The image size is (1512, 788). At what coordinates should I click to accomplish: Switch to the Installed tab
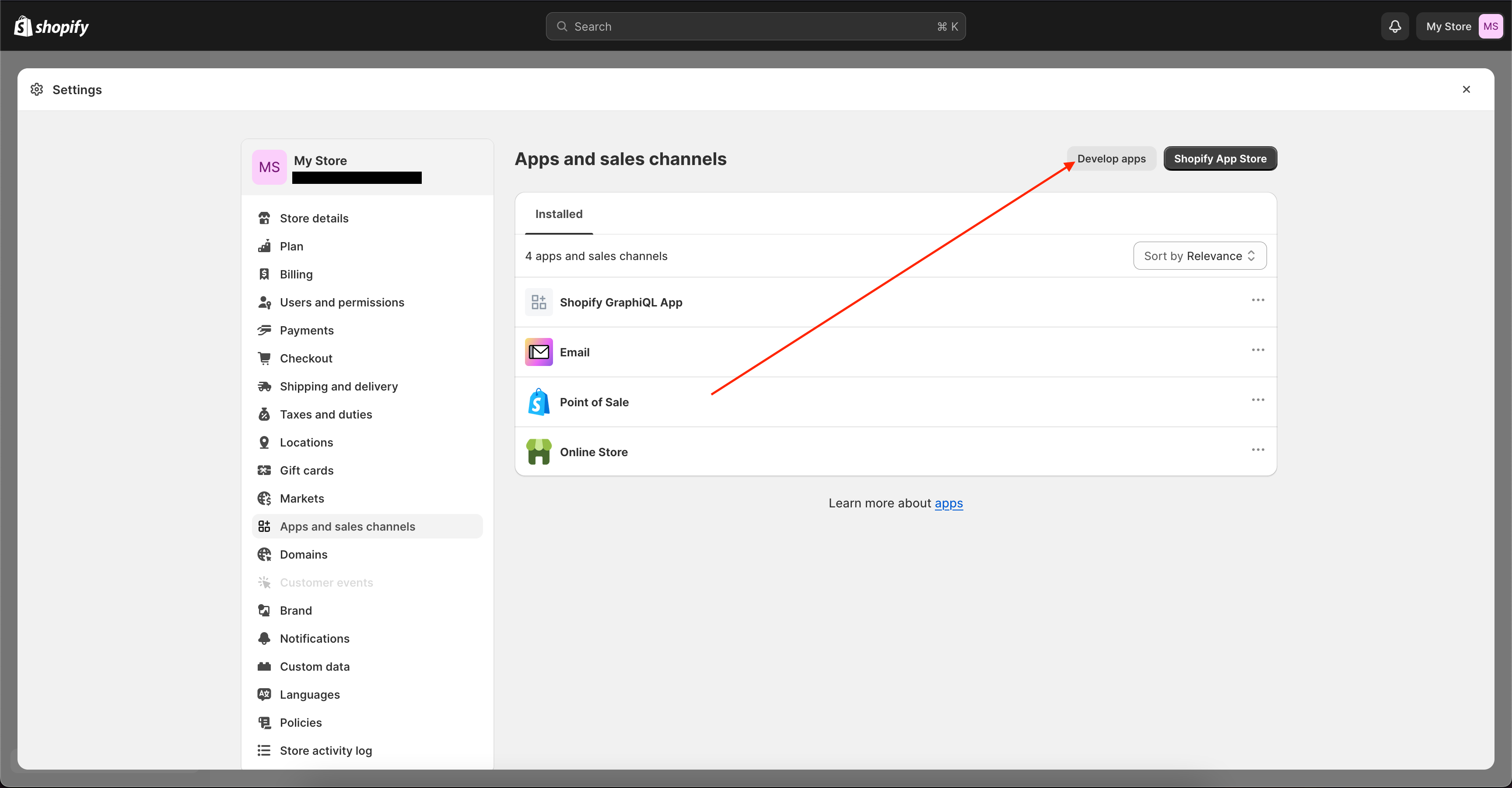pos(558,214)
